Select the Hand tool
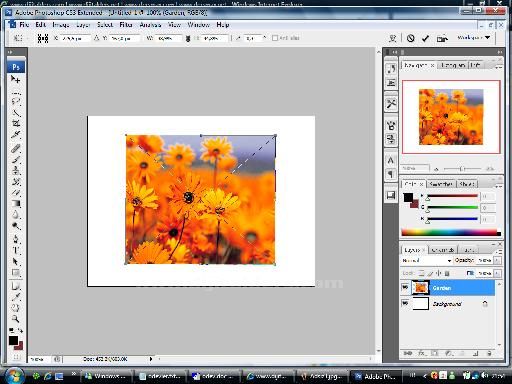Viewport: 512px width, 384px height. (16, 308)
